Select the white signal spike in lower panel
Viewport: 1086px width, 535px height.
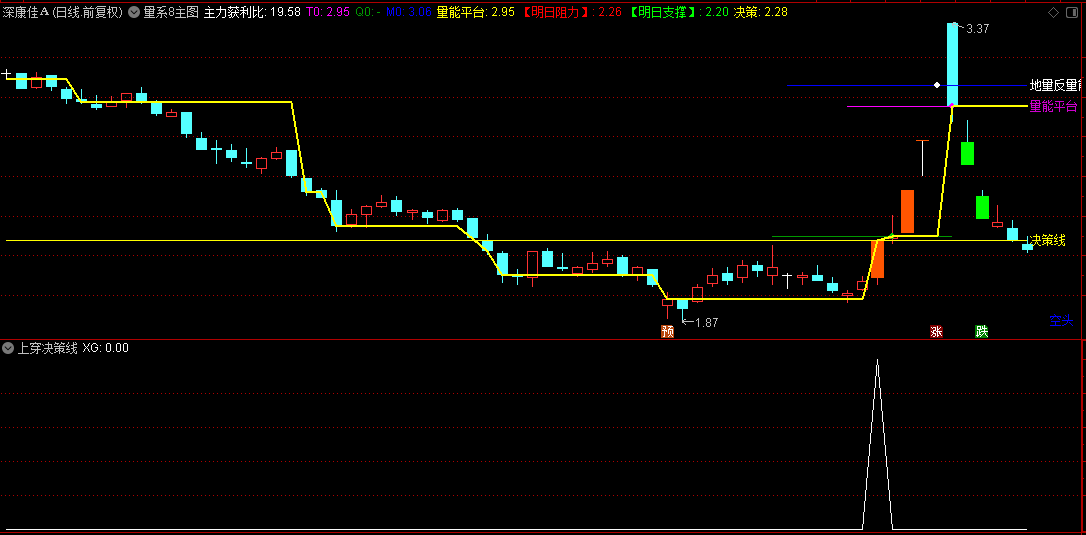pyautogui.click(x=878, y=444)
